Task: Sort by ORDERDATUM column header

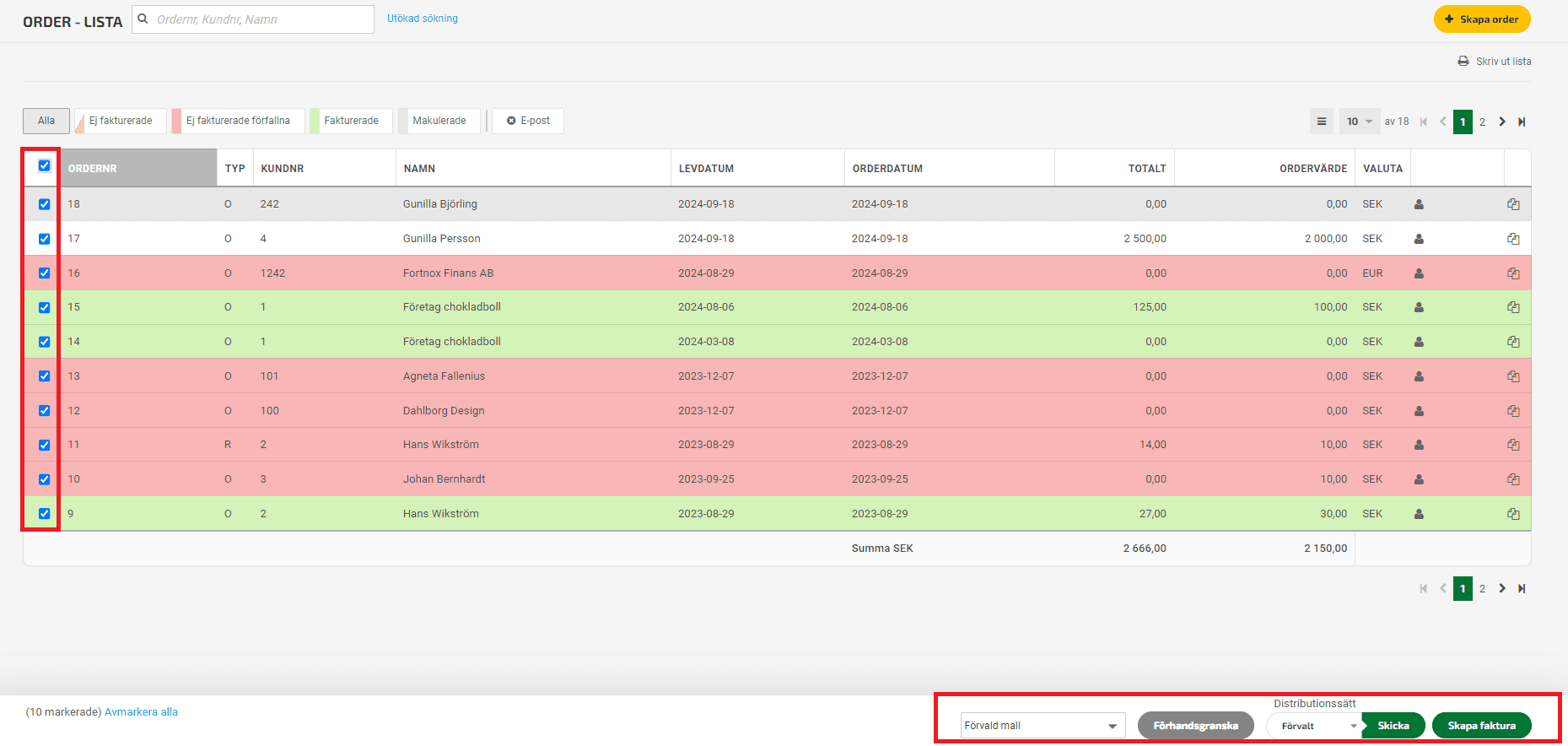Action: click(x=949, y=168)
